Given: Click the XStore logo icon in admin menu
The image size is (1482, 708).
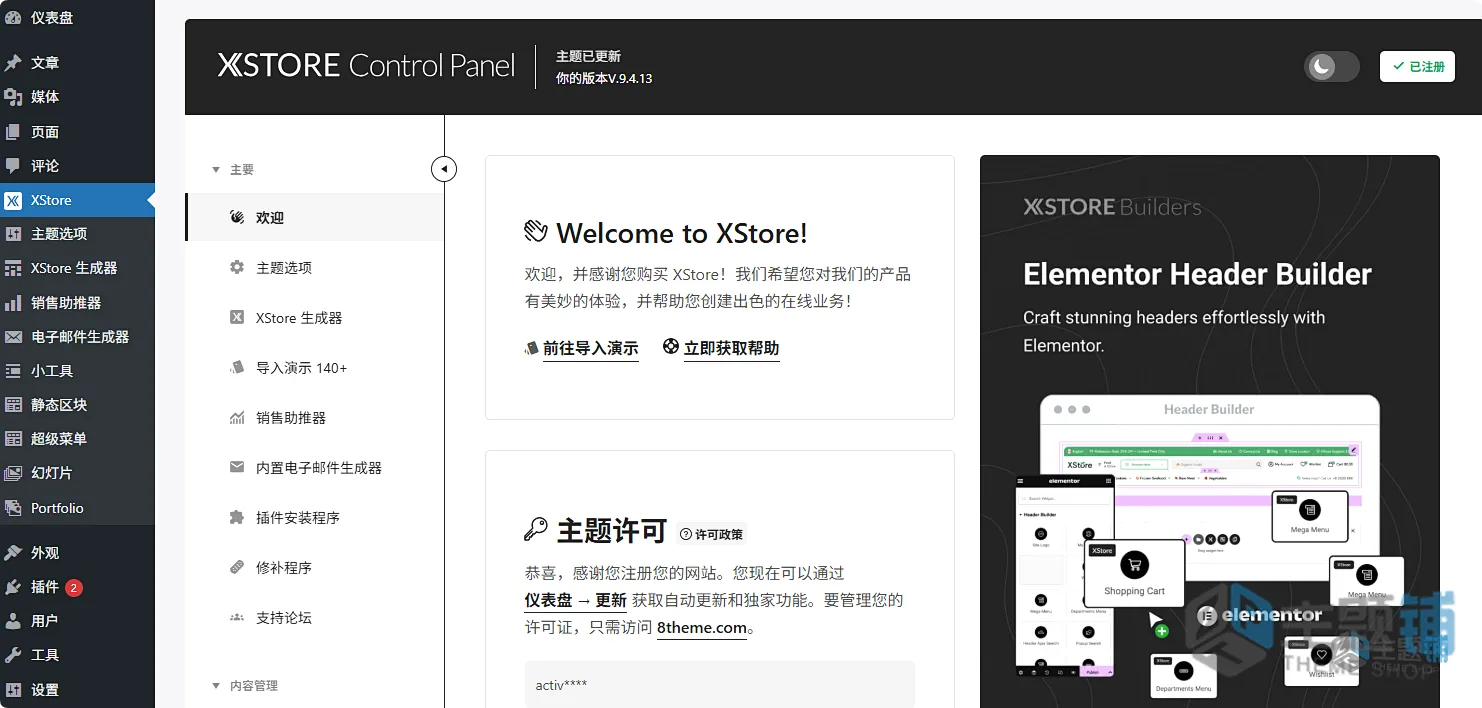Looking at the screenshot, I should [x=13, y=200].
